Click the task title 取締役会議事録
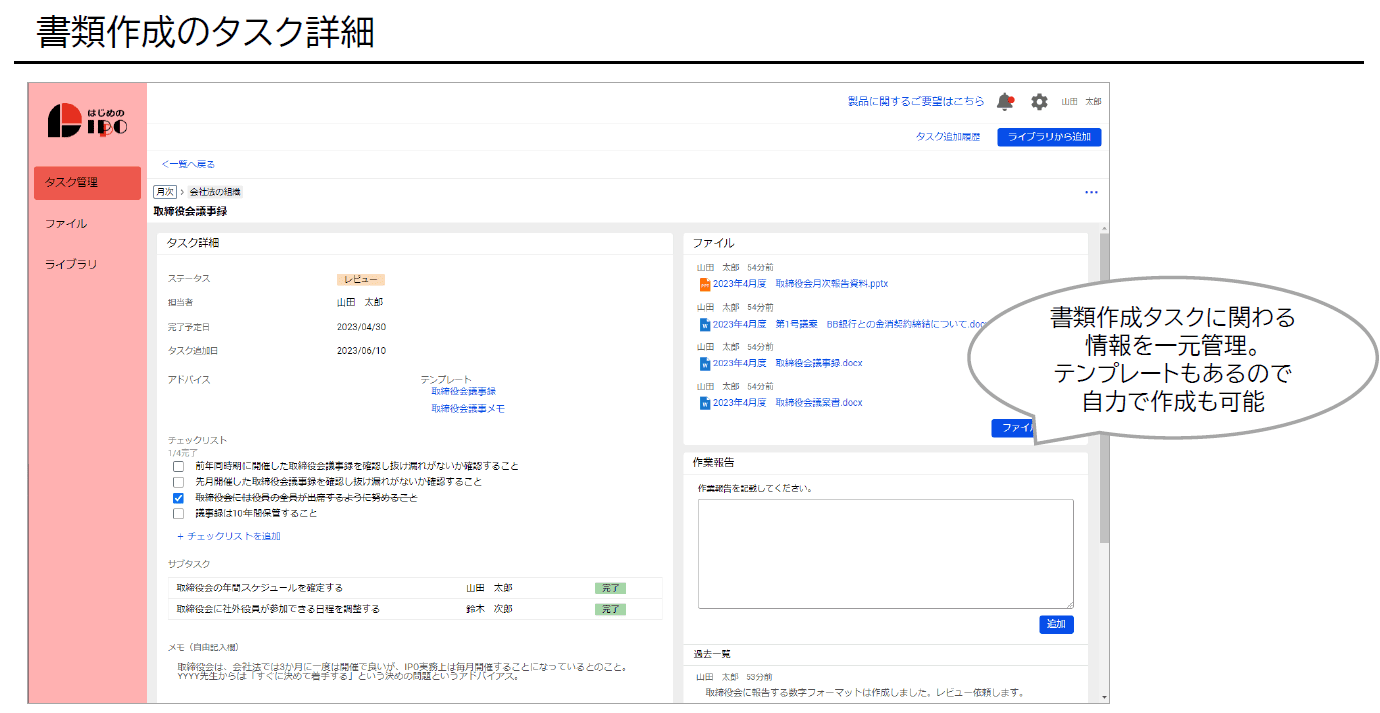1380x713 pixels. coord(190,211)
